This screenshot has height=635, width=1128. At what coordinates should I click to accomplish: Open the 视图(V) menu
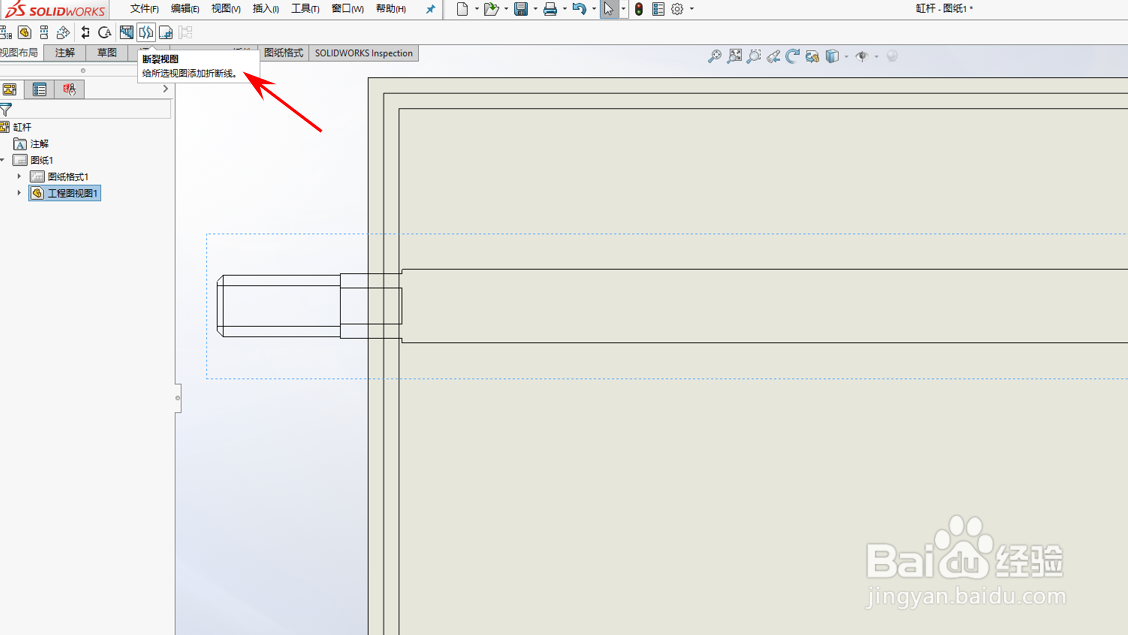[x=226, y=9]
